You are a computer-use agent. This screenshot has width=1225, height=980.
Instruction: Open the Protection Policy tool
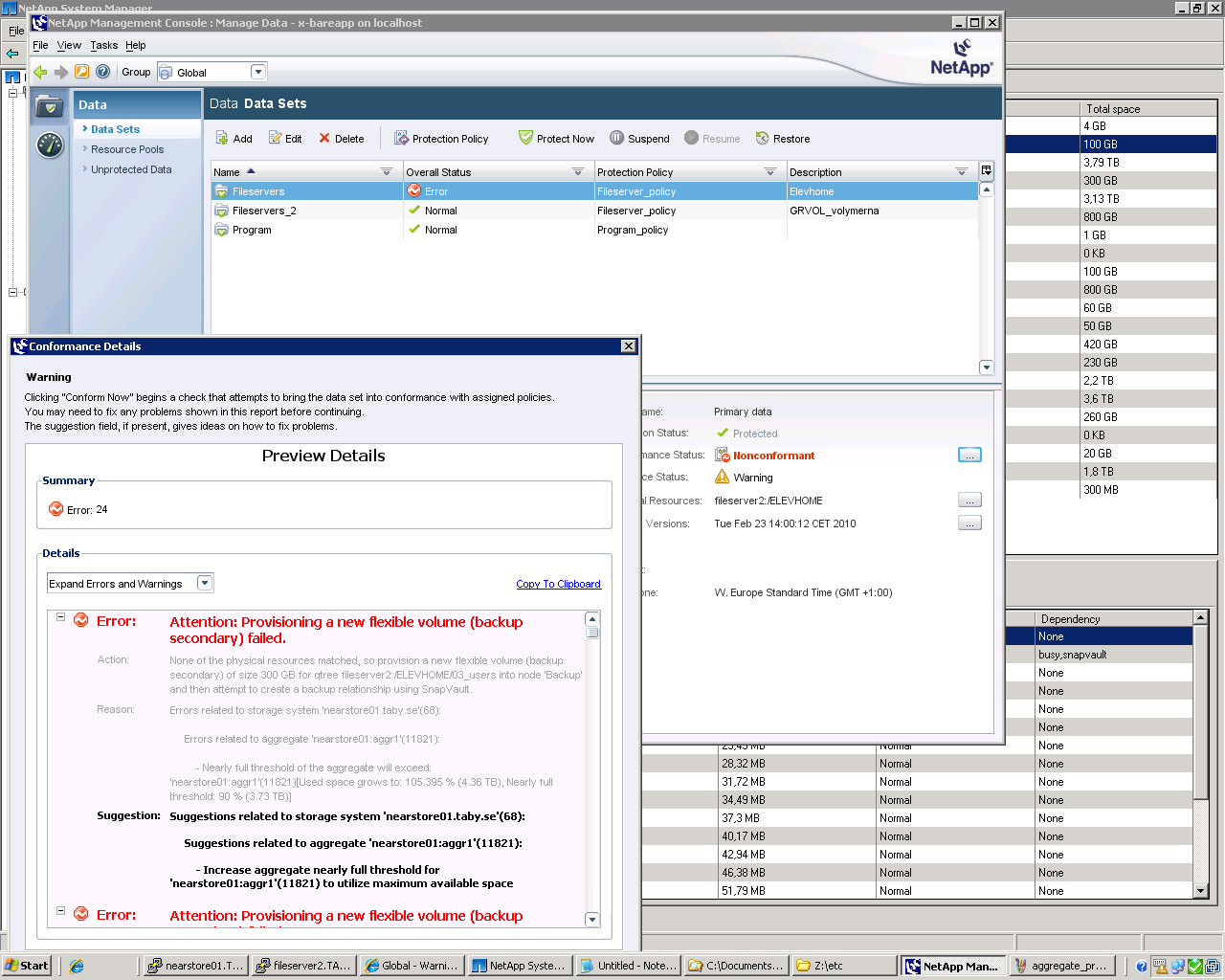tap(402, 139)
